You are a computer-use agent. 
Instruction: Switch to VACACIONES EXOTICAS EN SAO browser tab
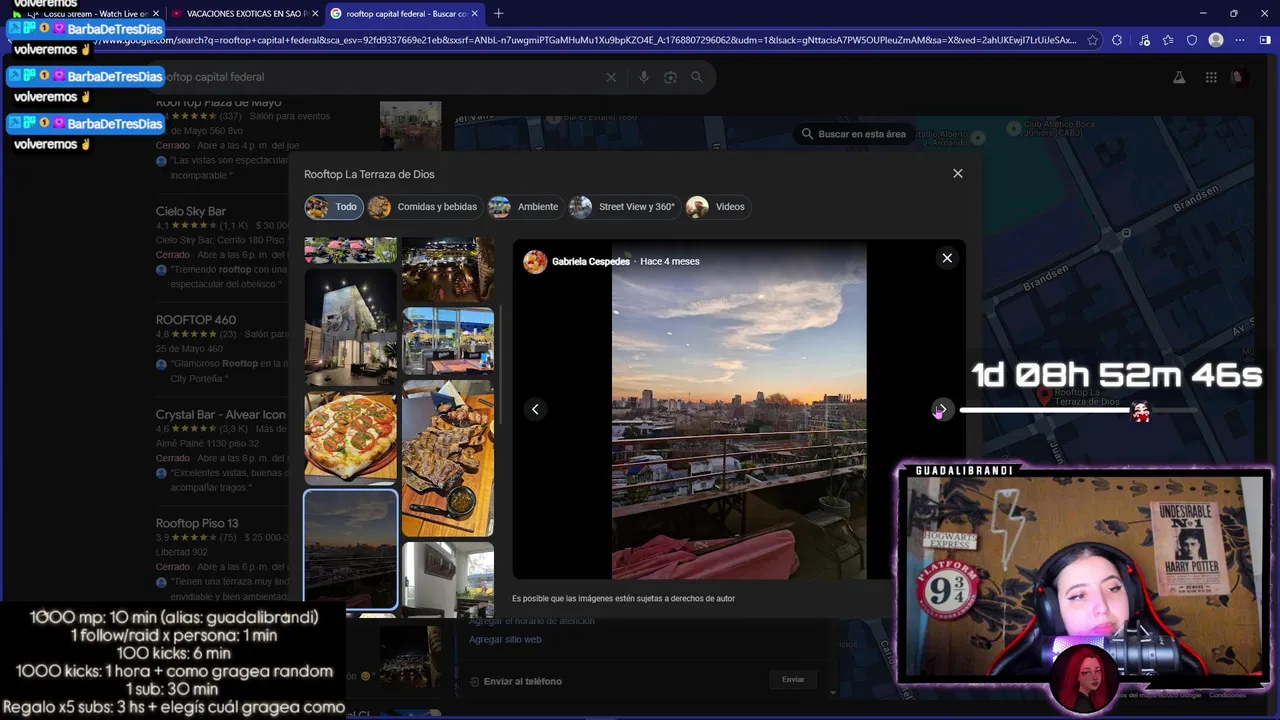[245, 14]
